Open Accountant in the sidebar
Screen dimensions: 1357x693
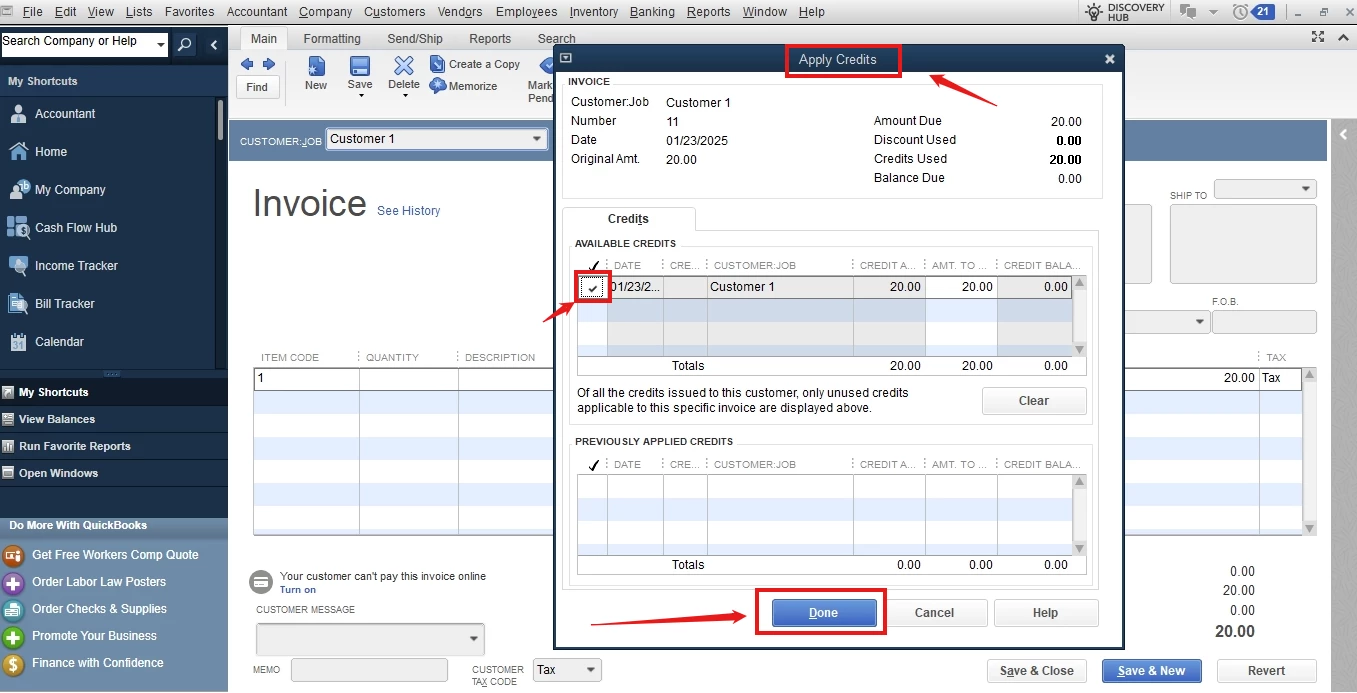65,114
